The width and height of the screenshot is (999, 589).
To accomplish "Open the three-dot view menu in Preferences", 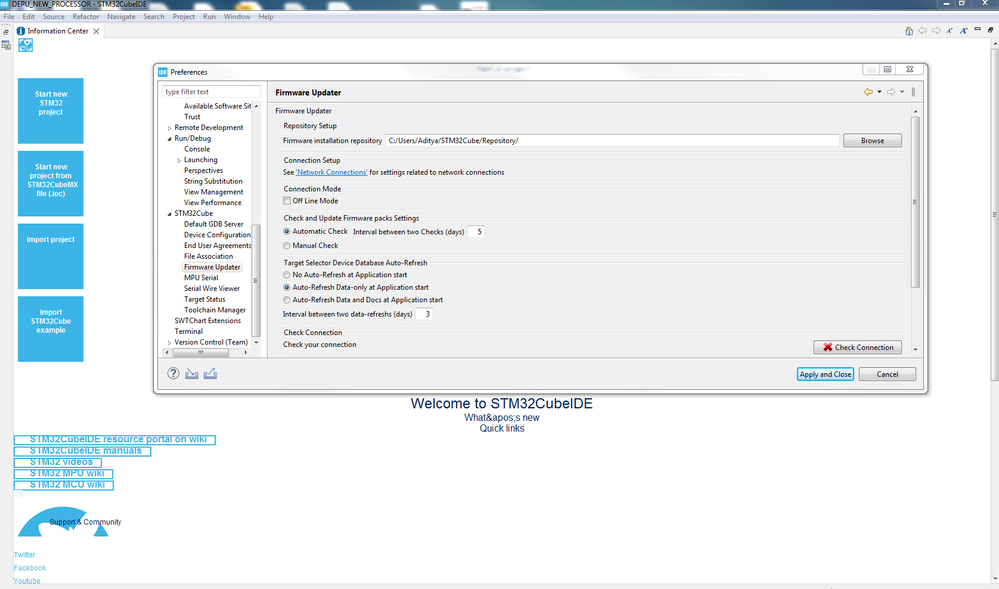I will coord(913,92).
